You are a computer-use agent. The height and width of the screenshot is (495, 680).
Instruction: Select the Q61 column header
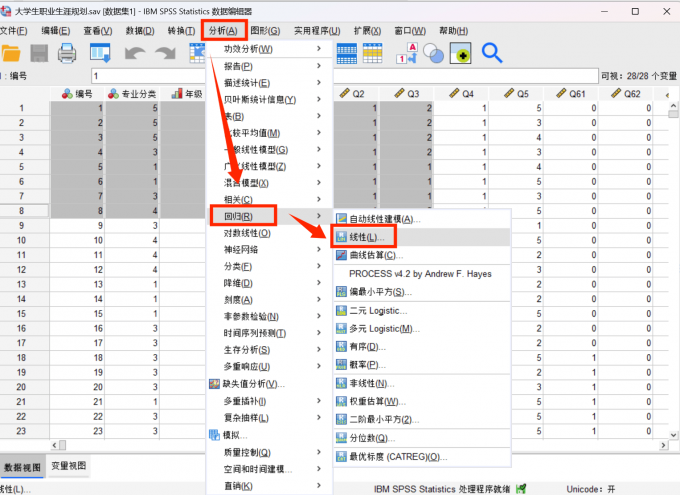571,94
